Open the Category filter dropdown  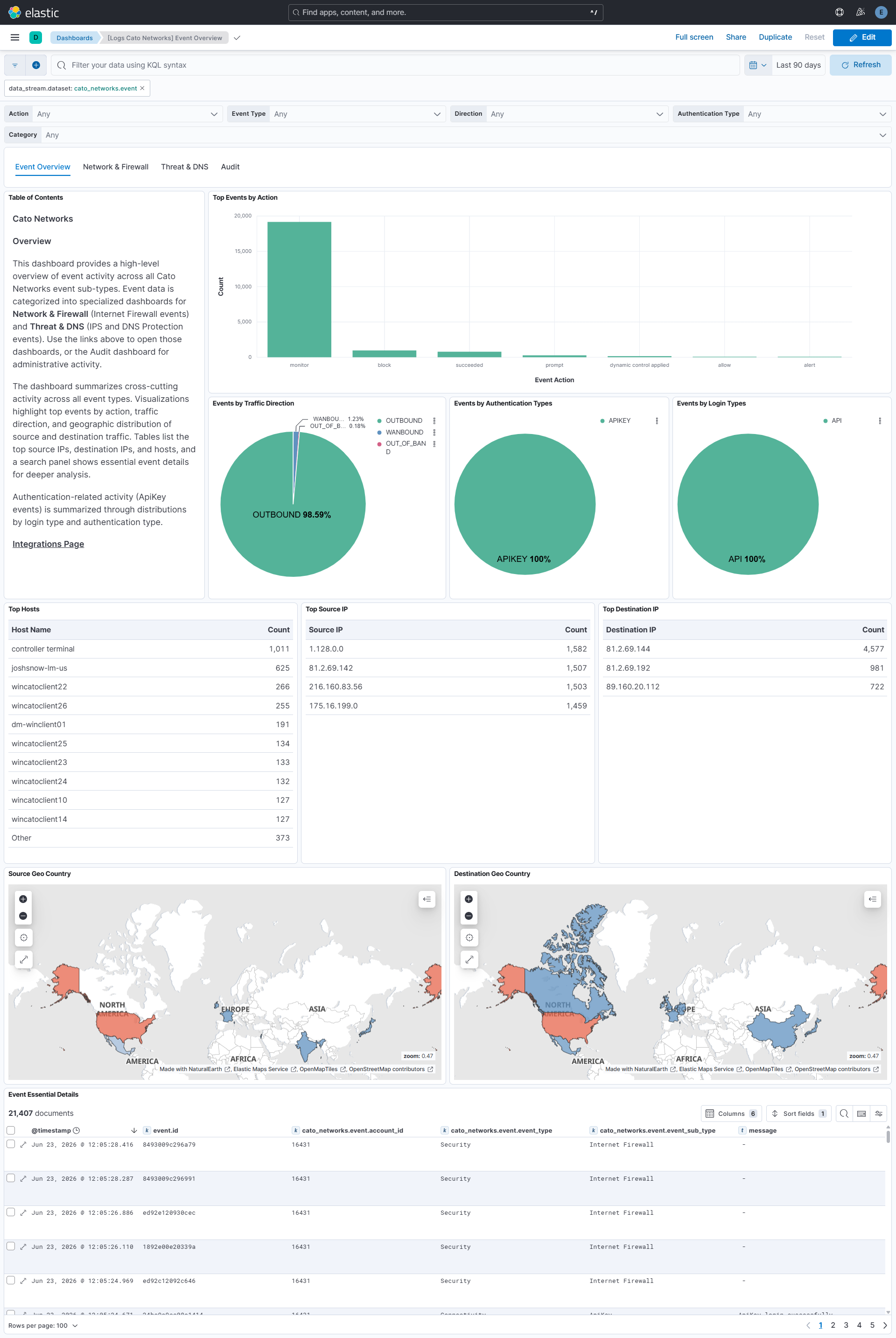click(x=466, y=135)
